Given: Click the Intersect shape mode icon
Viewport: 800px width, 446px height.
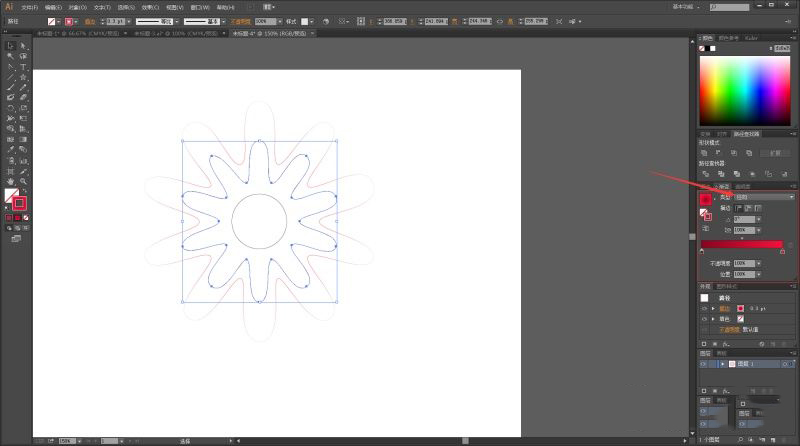Looking at the screenshot, I should tap(734, 153).
